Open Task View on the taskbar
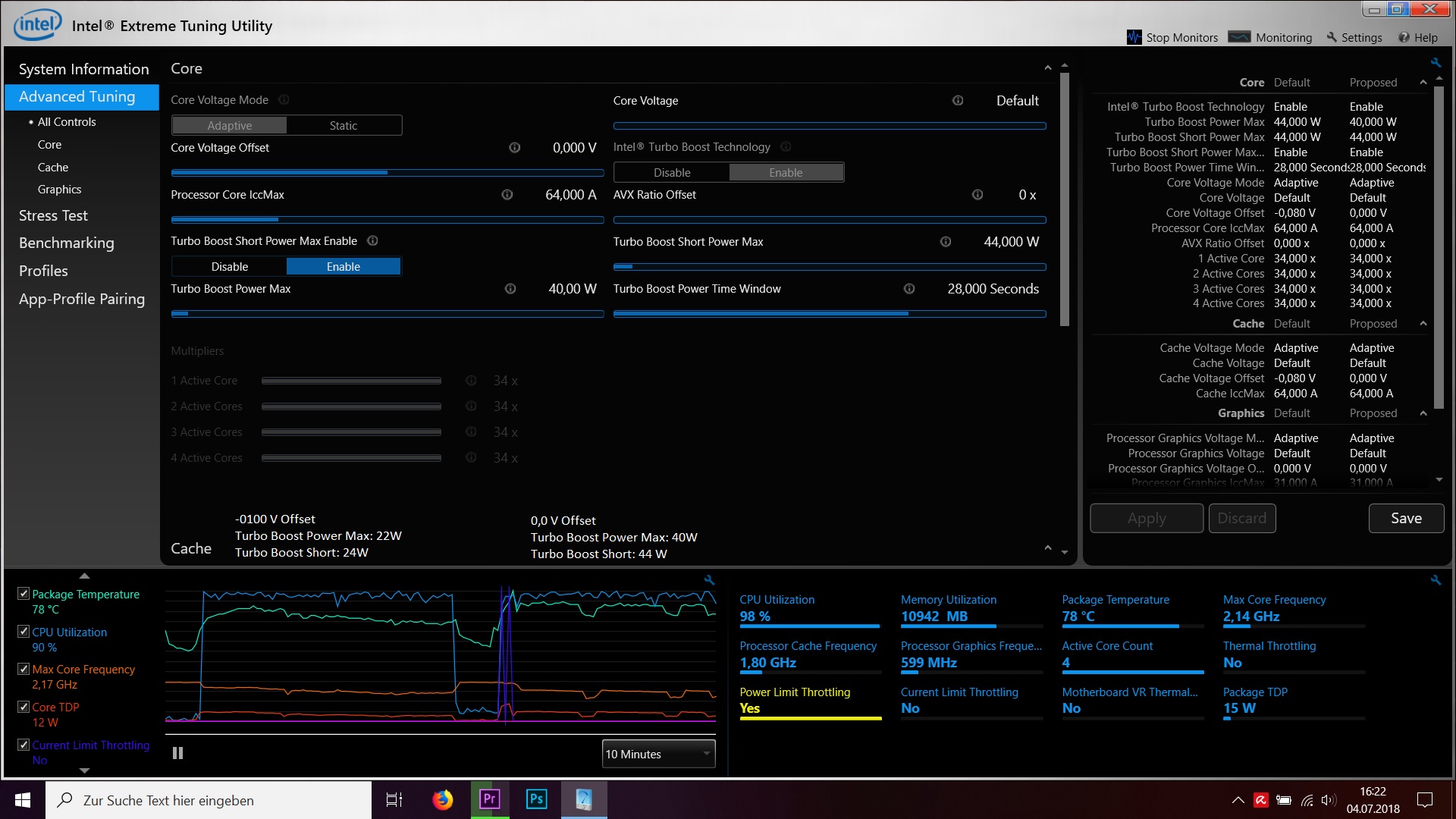Image resolution: width=1456 pixels, height=819 pixels. (394, 799)
